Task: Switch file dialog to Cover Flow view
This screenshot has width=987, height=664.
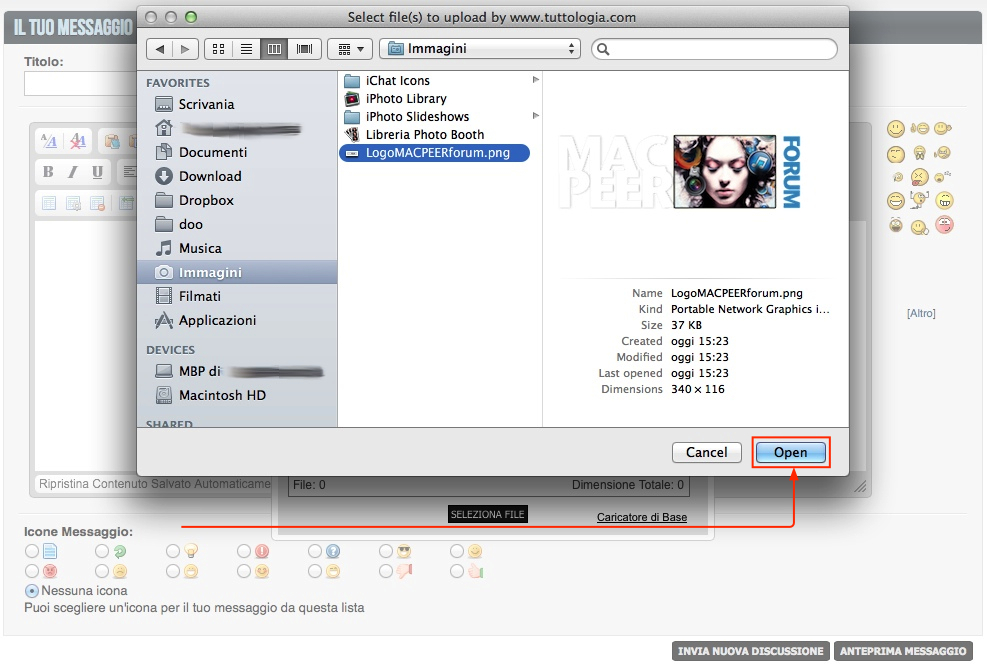Action: [304, 49]
